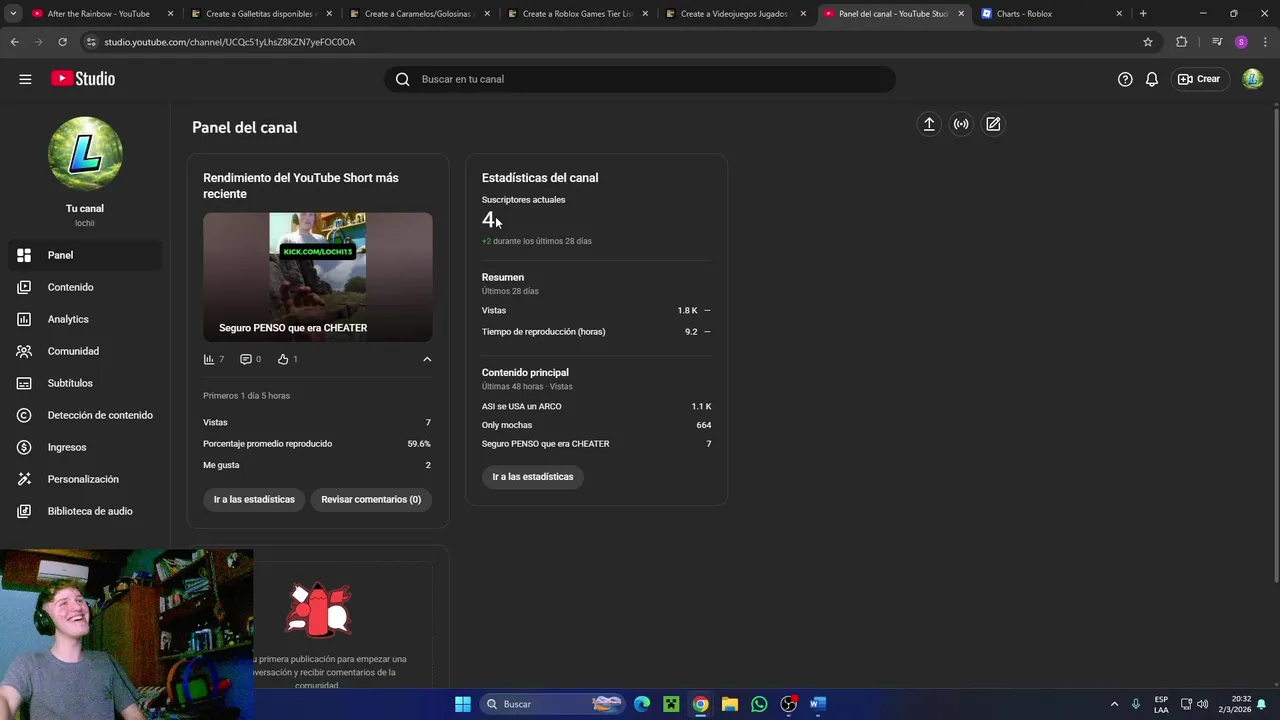Click the likes thumbs-up icon showing 1
1280x720 pixels.
(283, 359)
